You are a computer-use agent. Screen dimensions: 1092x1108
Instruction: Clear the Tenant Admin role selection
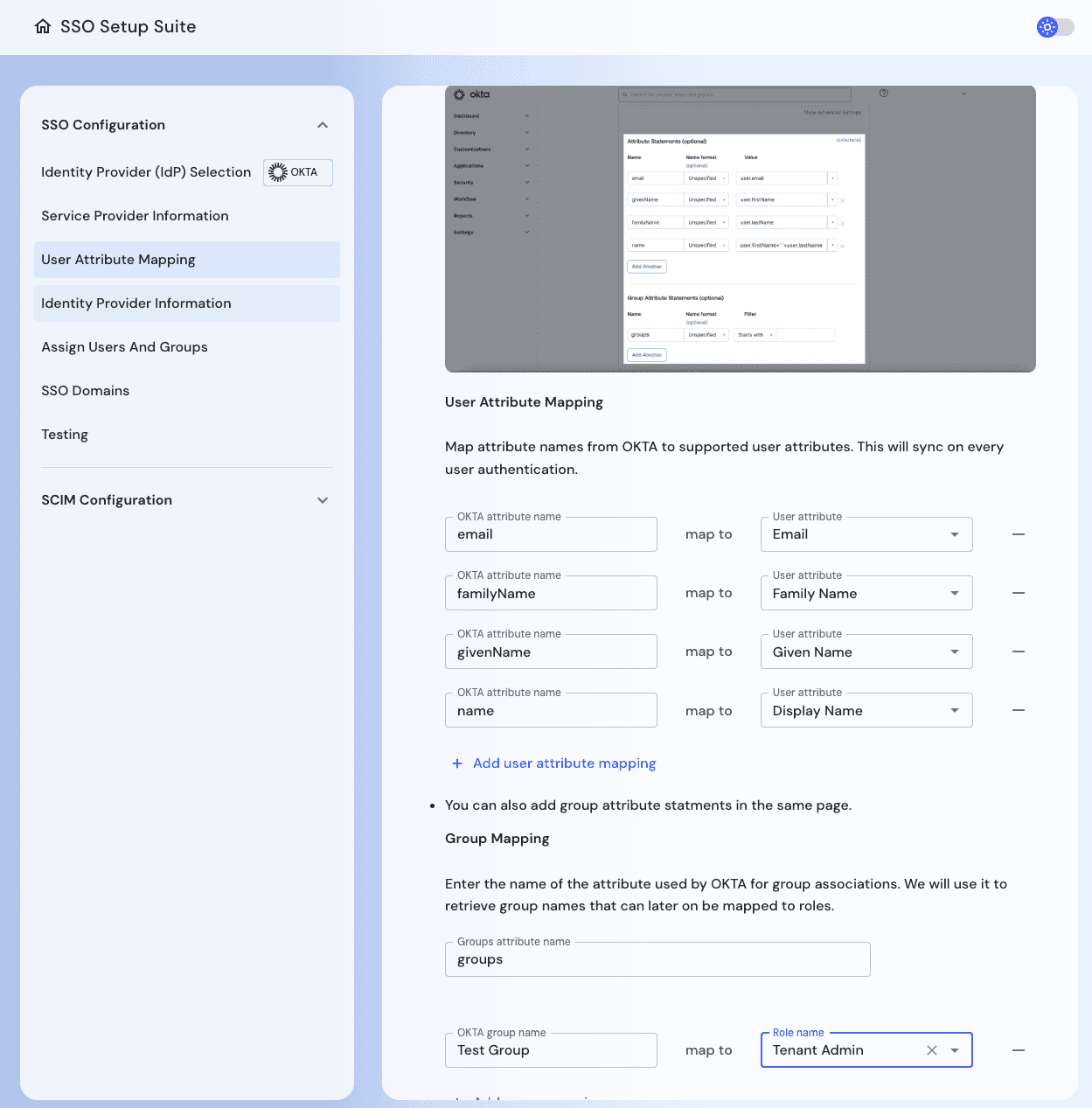(x=931, y=1049)
